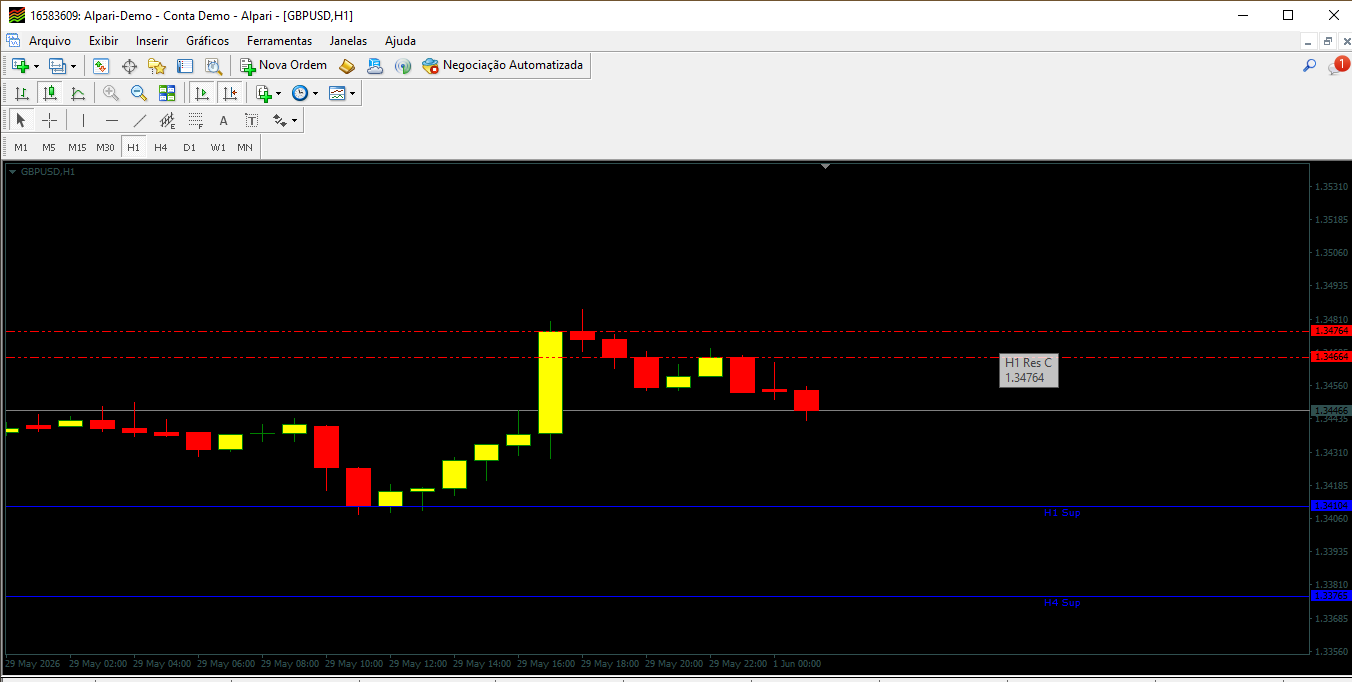Open the profiles icon
1352x682 pixels.
pyautogui.click(x=57, y=66)
